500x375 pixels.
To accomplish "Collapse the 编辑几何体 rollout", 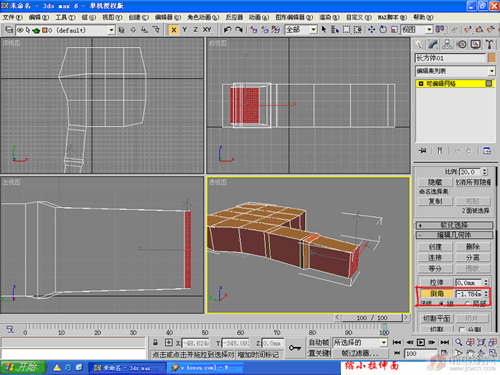I will point(454,235).
